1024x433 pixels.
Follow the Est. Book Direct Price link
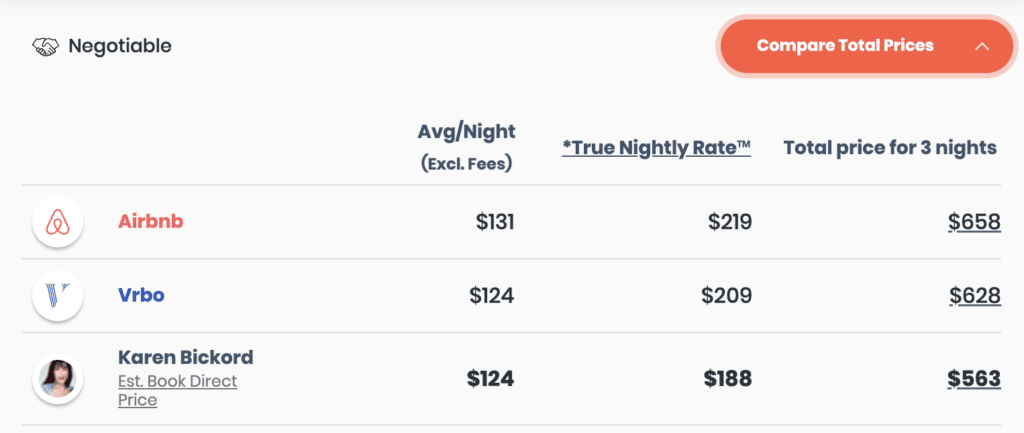177,390
